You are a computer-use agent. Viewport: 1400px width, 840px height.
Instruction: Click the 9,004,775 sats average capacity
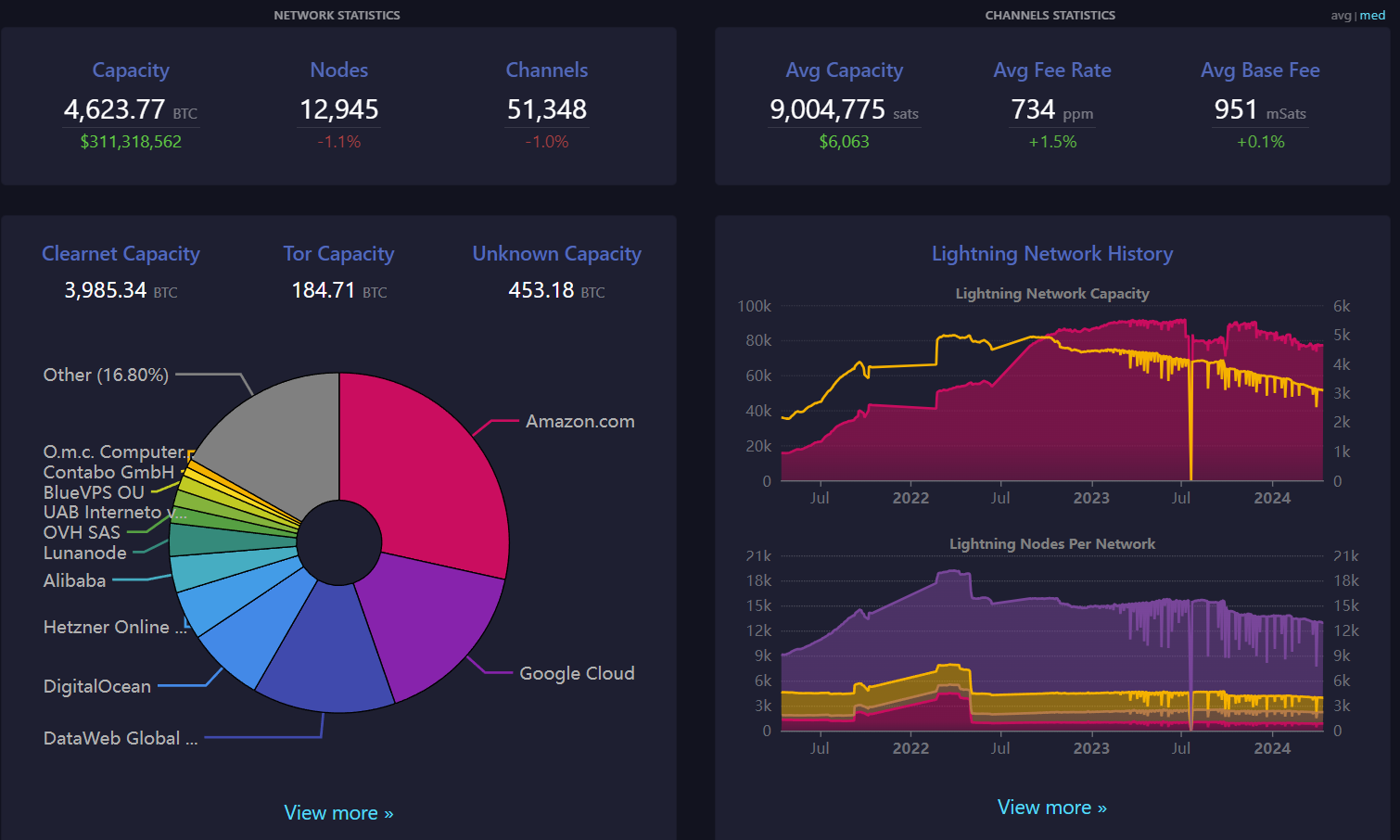844,110
